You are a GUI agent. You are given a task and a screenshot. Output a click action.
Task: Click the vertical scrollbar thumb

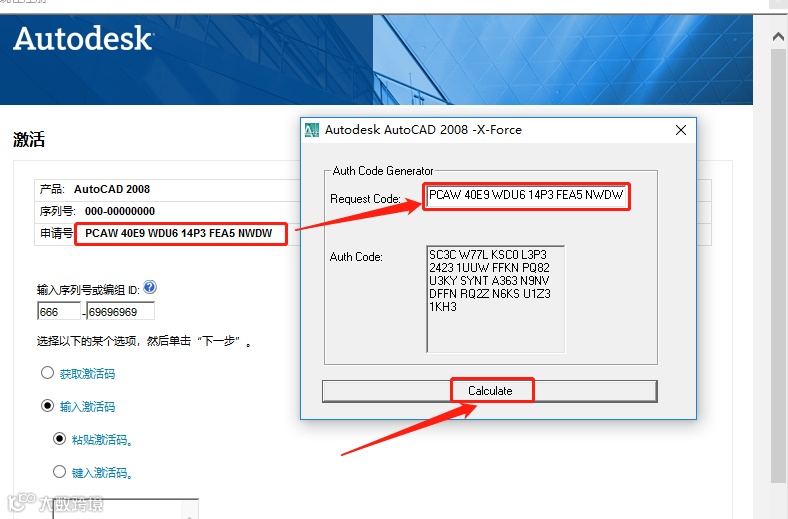tap(778, 266)
